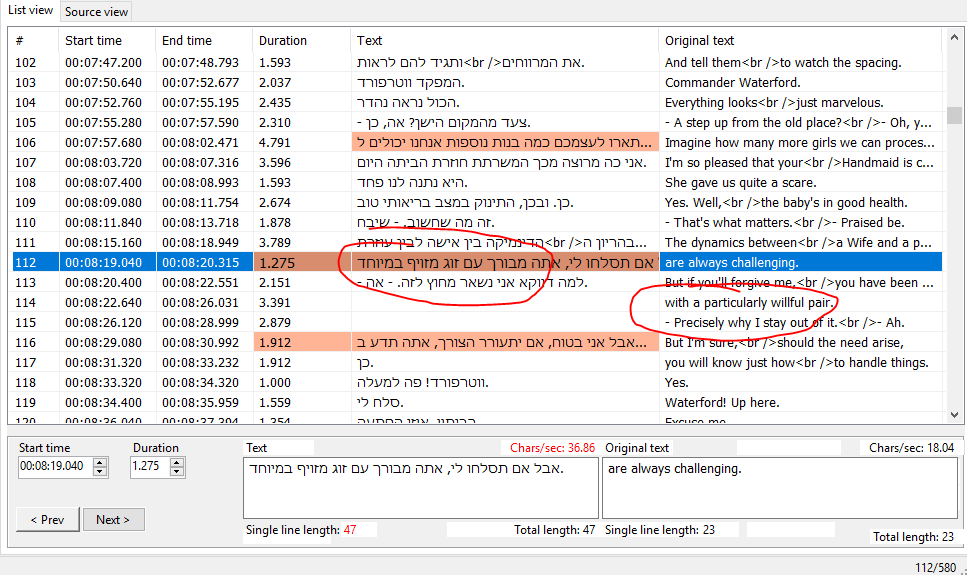Increase the Duration spinner value

(x=177, y=462)
